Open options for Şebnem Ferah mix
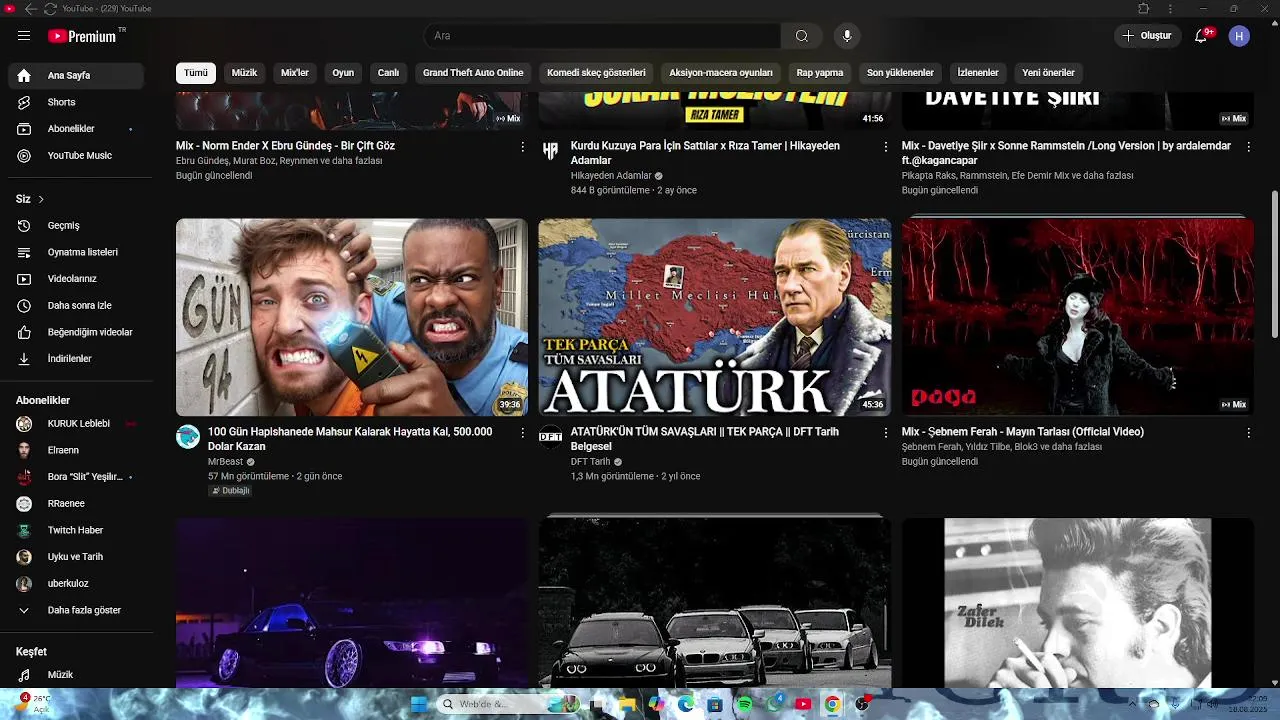 coord(1248,433)
